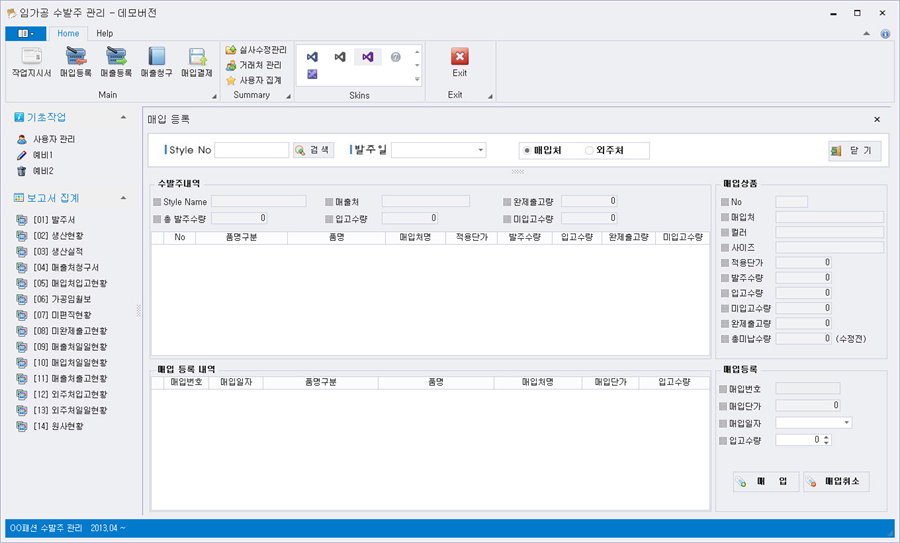Select the 매입처 radio button
Screen dimensions: 900x543
(527, 150)
